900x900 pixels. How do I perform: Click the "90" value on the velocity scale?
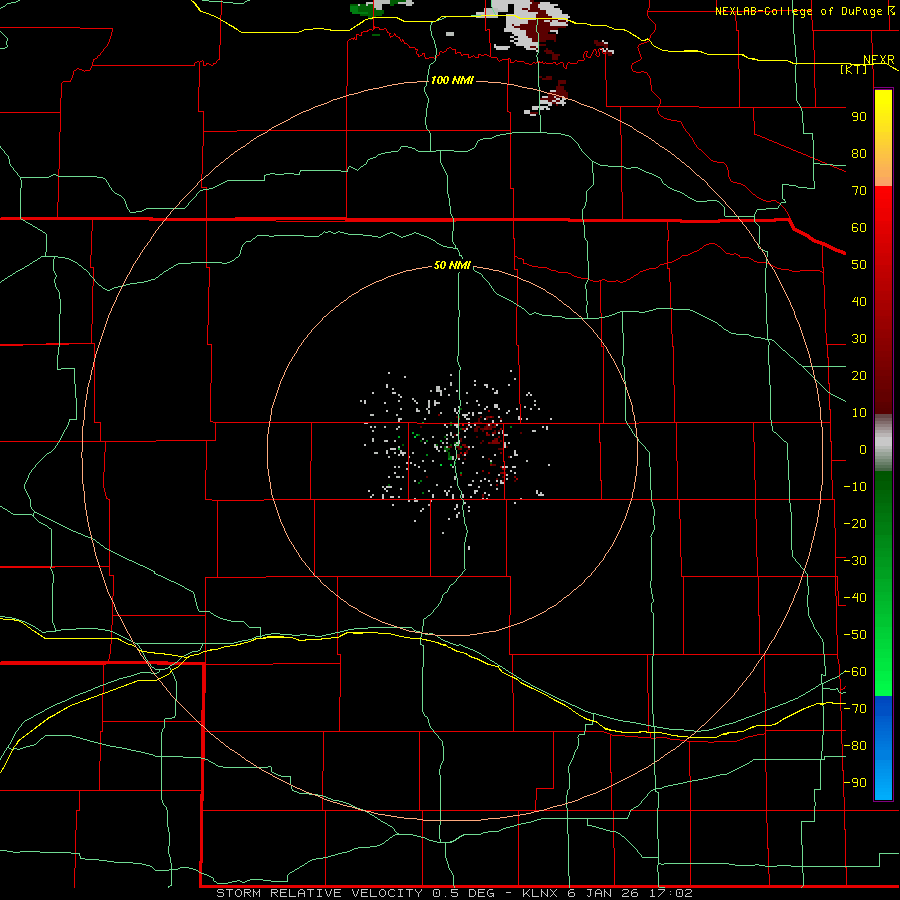click(859, 117)
